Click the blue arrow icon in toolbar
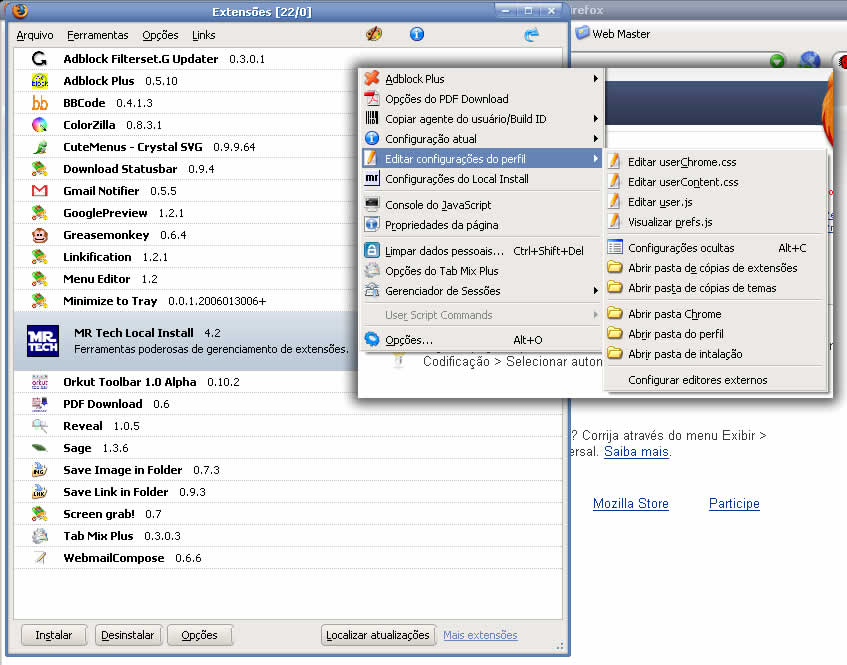847x665 pixels. coord(532,35)
